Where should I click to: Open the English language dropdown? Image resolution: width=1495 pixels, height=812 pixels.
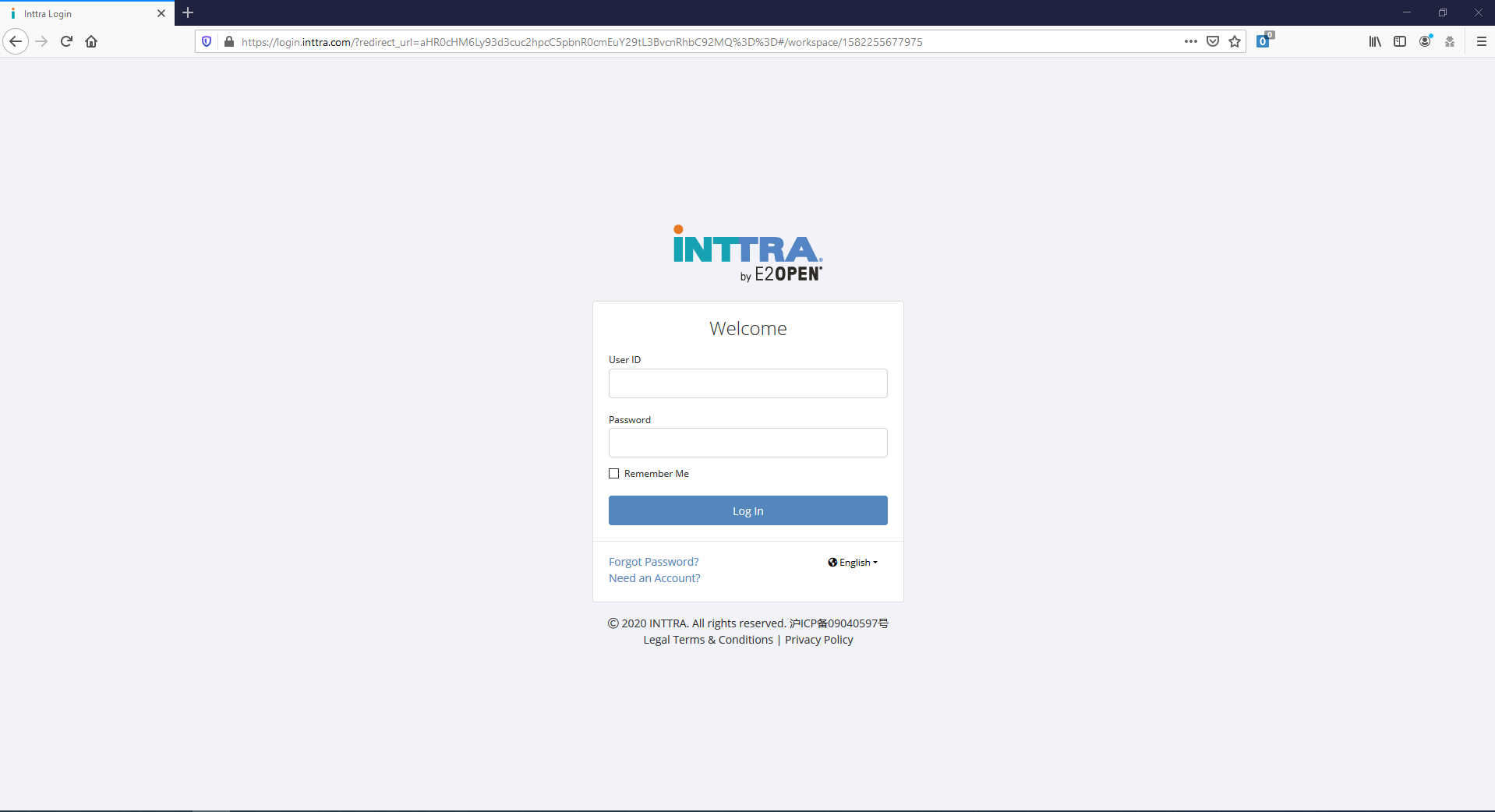tap(852, 562)
